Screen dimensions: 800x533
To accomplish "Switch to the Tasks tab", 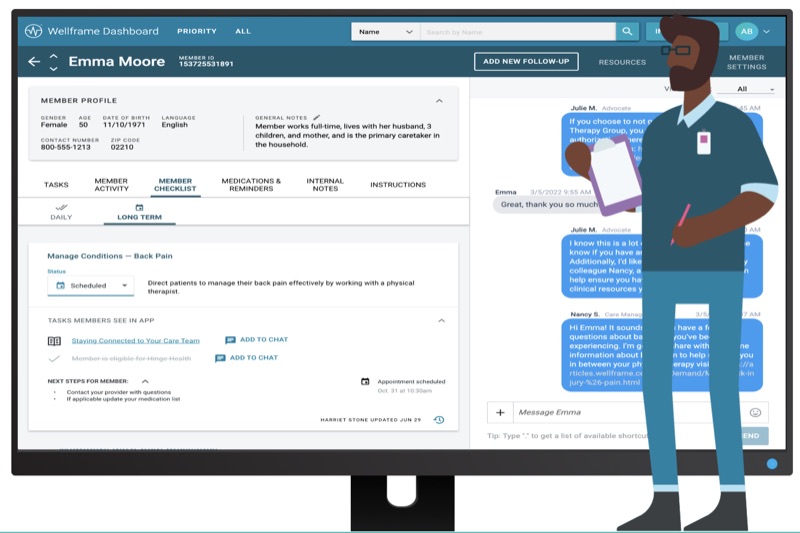I will [56, 185].
